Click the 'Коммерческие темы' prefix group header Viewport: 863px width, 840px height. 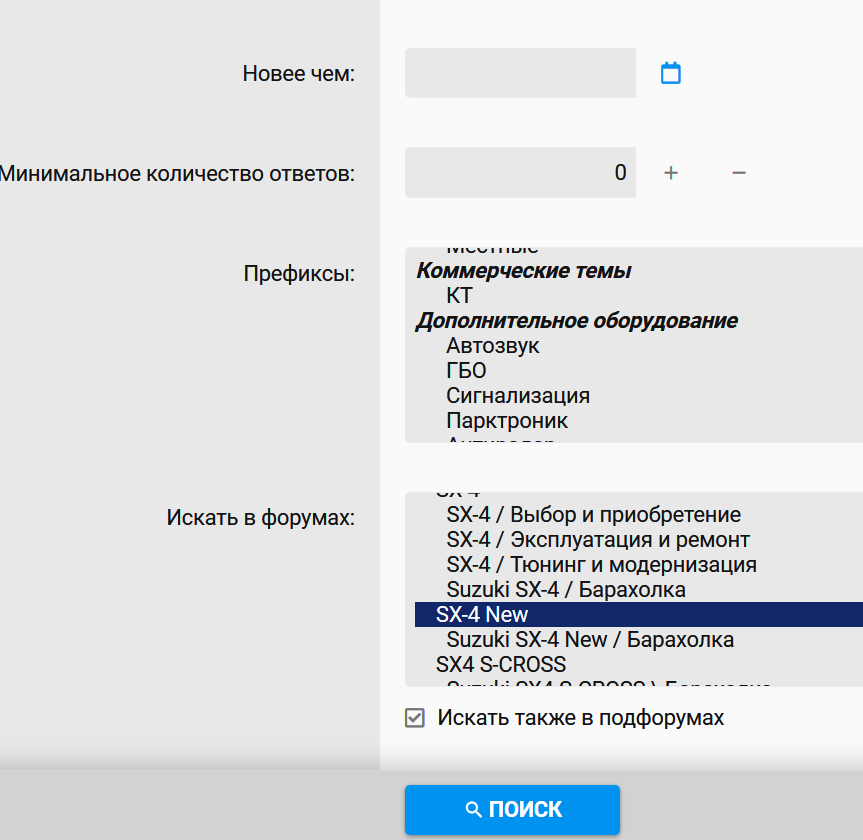[523, 271]
